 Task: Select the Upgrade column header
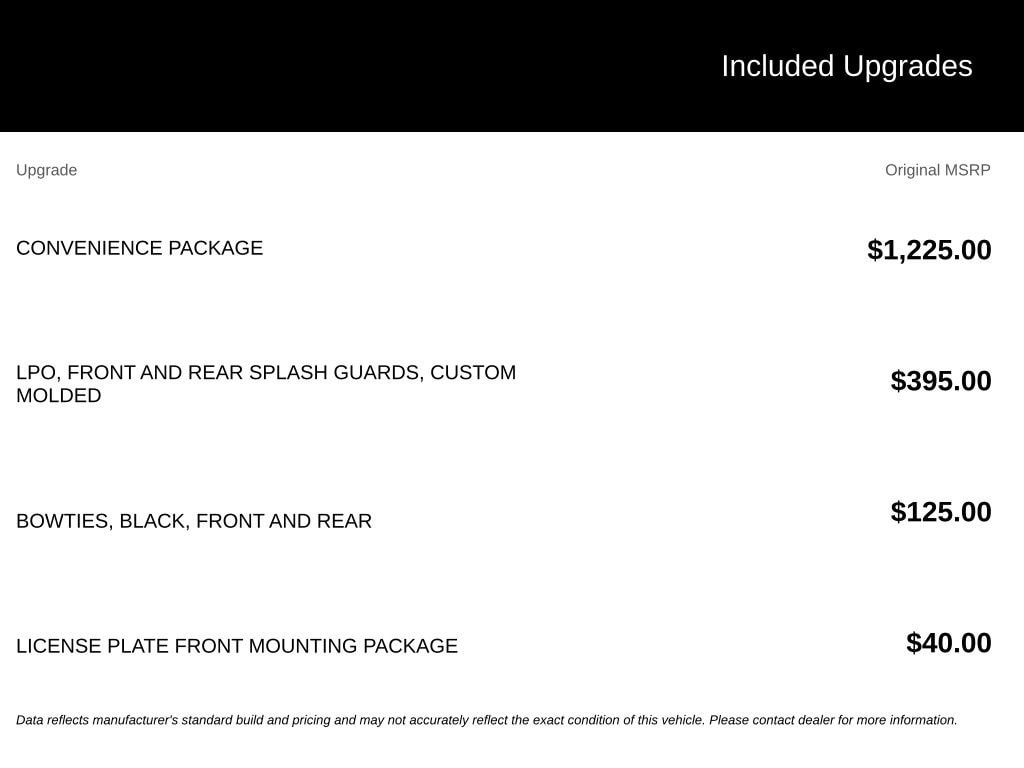tap(46, 170)
